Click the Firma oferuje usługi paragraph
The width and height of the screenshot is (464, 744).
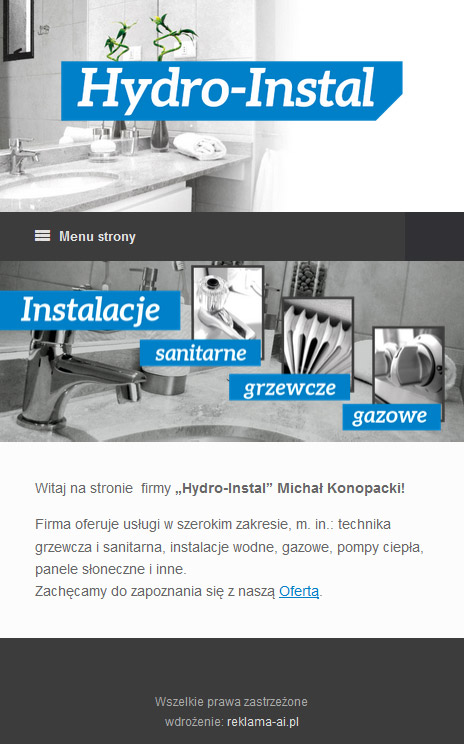pos(229,547)
